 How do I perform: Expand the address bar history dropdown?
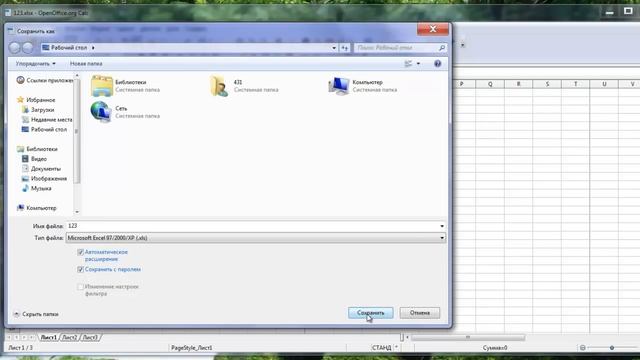tap(334, 48)
